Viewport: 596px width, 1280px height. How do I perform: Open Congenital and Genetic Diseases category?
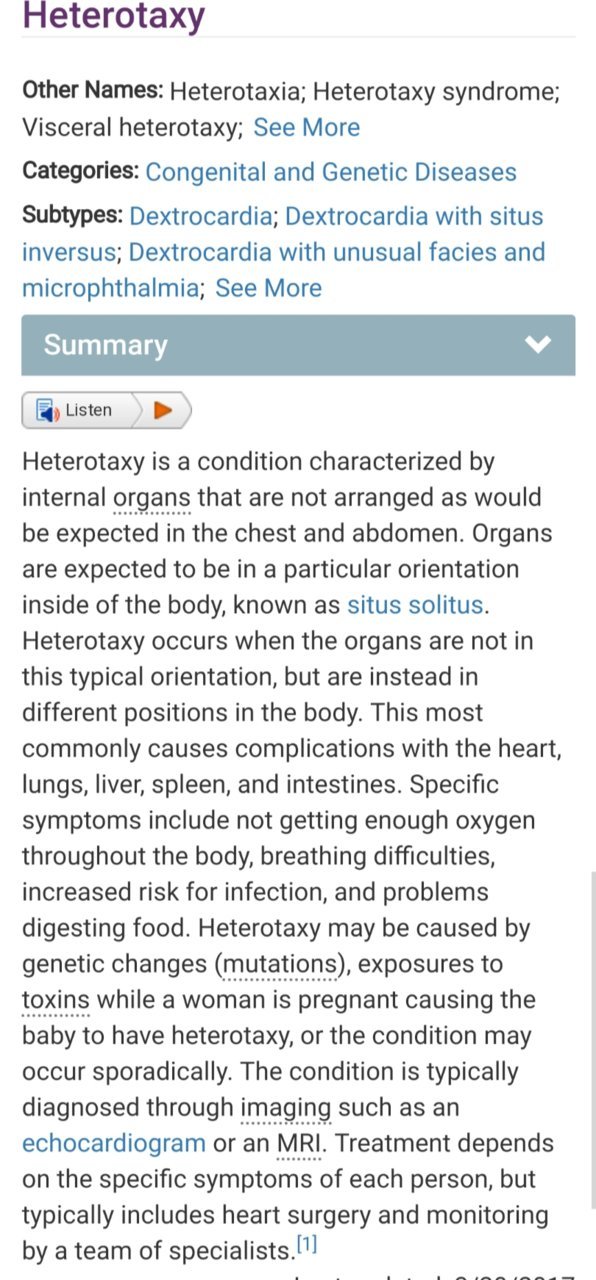click(331, 172)
